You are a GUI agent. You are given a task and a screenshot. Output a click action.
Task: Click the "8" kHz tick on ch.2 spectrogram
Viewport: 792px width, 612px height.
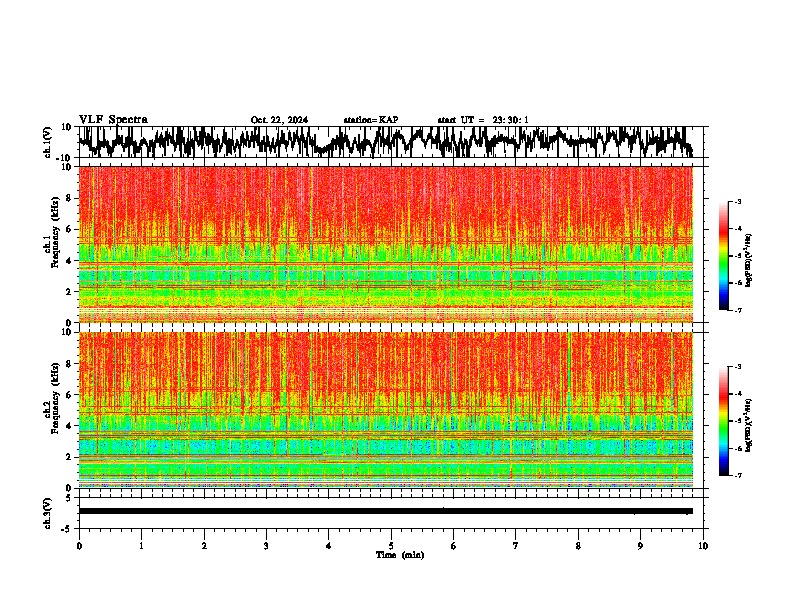coord(69,364)
